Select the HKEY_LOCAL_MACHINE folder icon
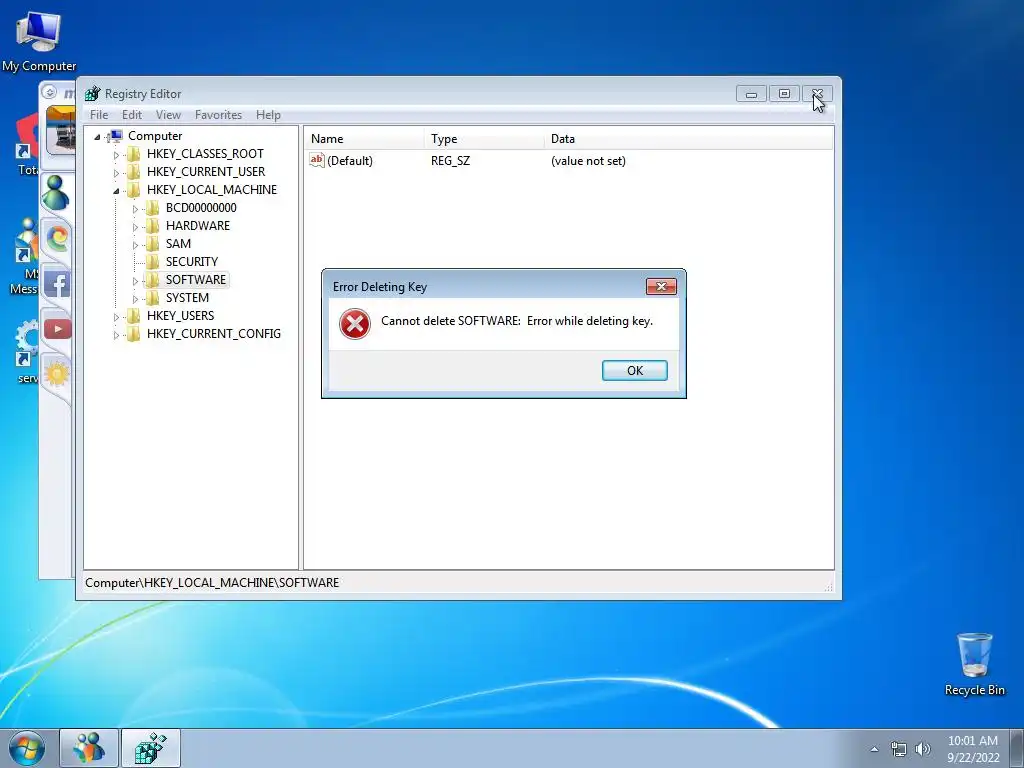This screenshot has height=768, width=1024. [133, 189]
